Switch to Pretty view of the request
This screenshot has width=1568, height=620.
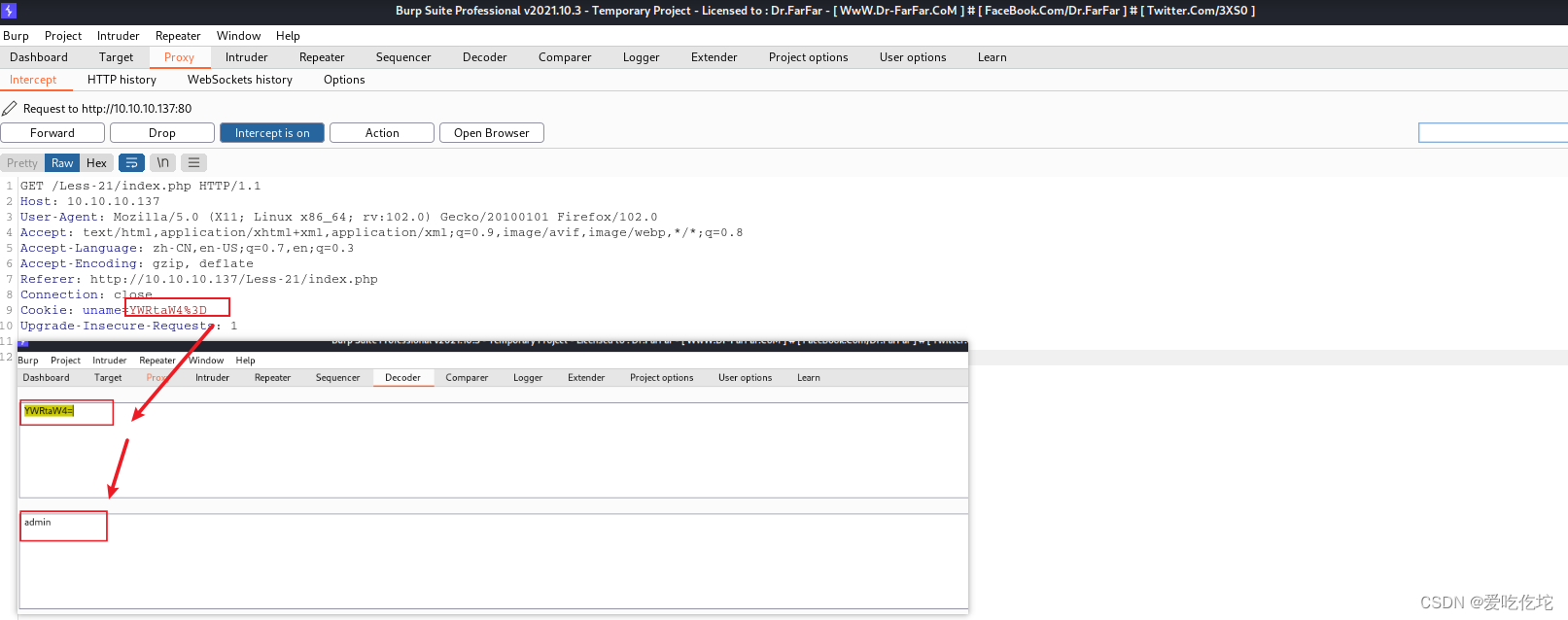click(x=22, y=163)
